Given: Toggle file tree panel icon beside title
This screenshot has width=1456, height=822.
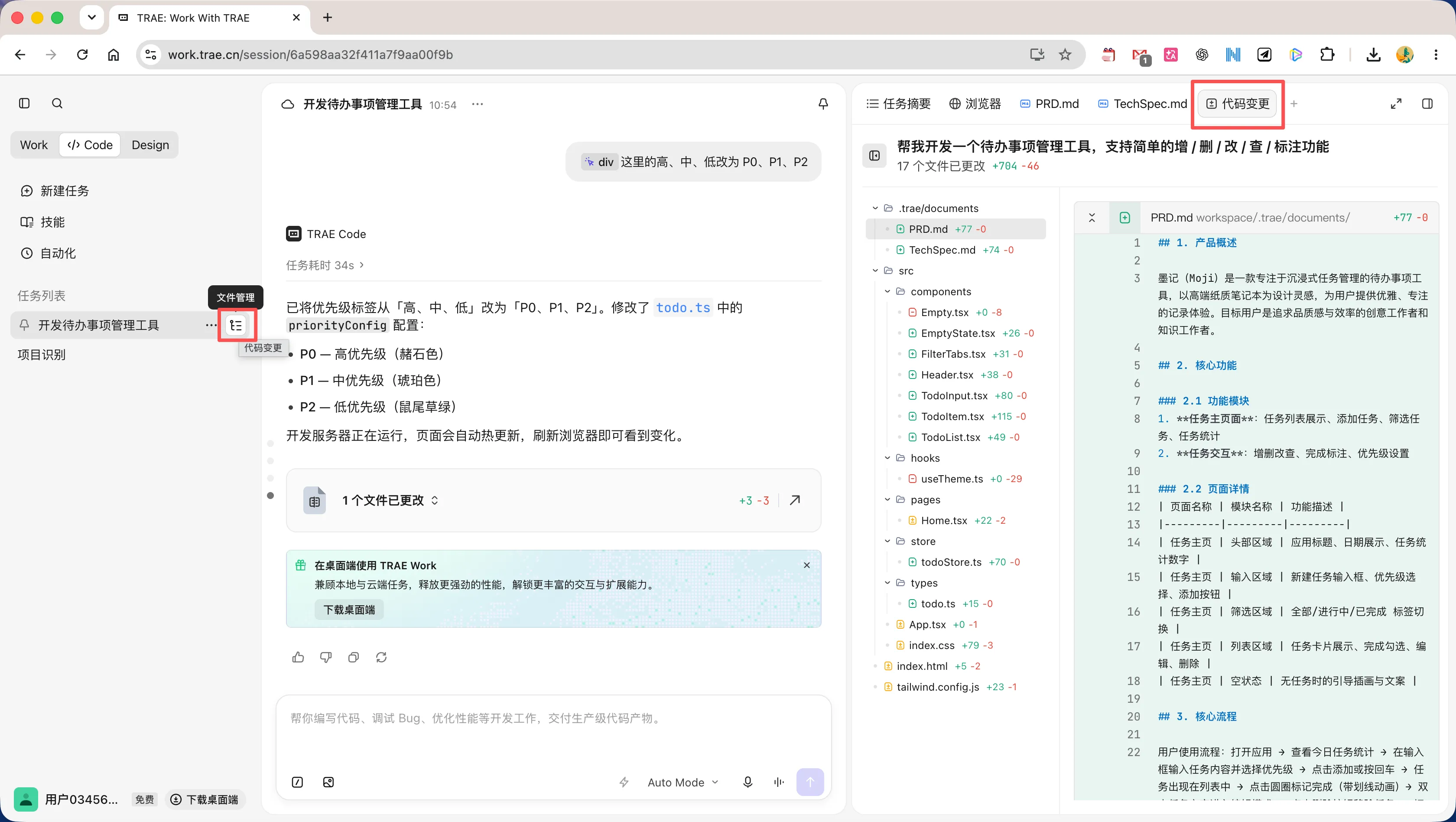Looking at the screenshot, I should pos(874,156).
